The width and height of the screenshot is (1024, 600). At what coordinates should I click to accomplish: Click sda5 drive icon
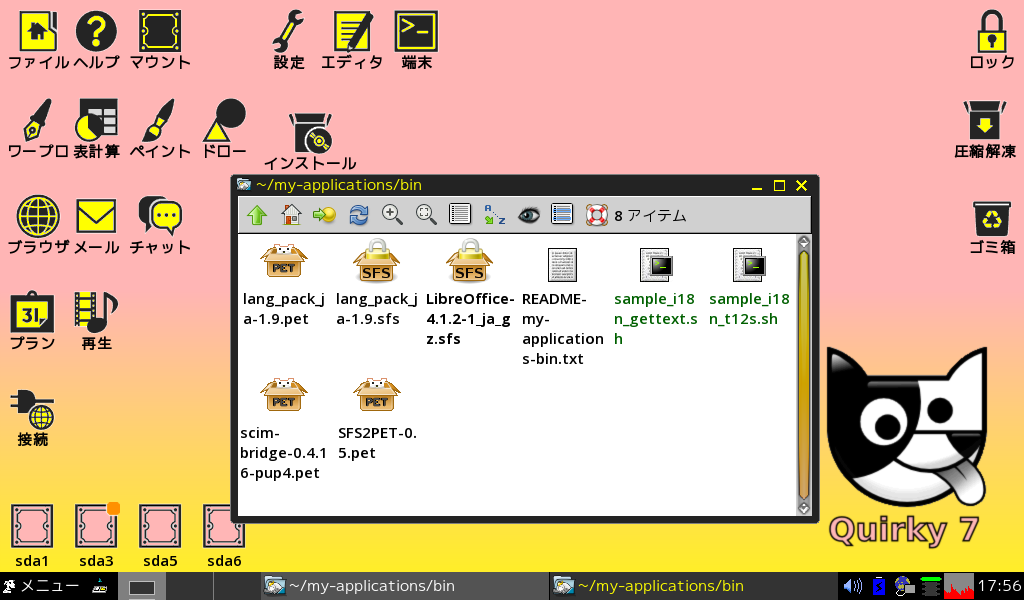pyautogui.click(x=160, y=535)
